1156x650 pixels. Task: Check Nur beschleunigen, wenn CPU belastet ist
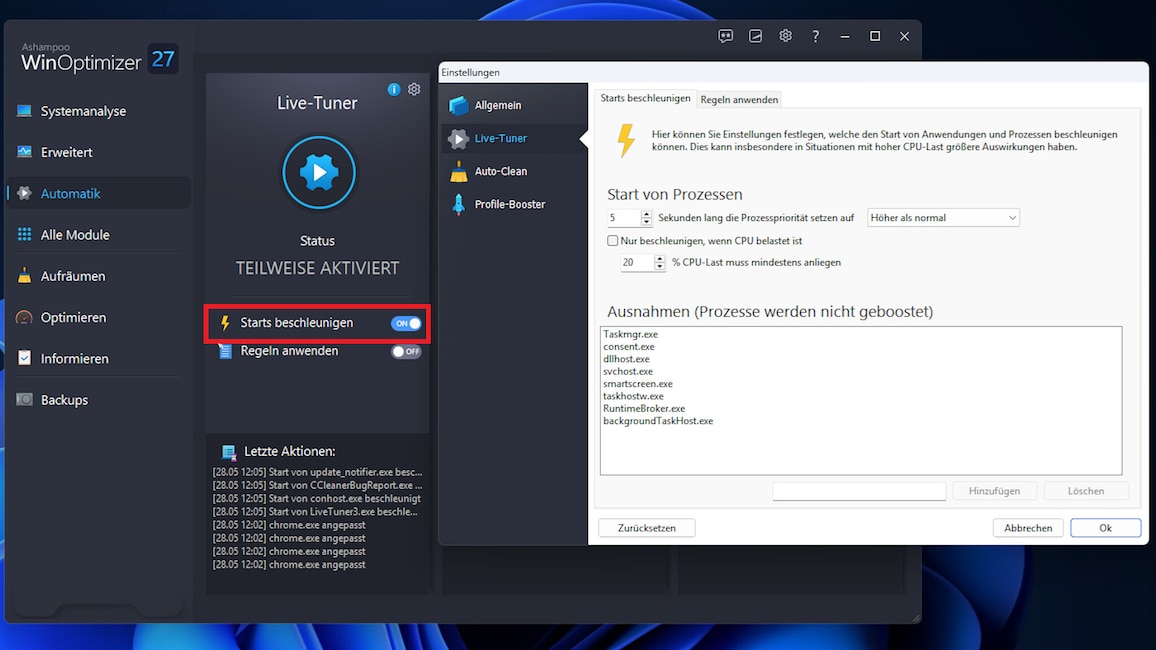(x=613, y=241)
